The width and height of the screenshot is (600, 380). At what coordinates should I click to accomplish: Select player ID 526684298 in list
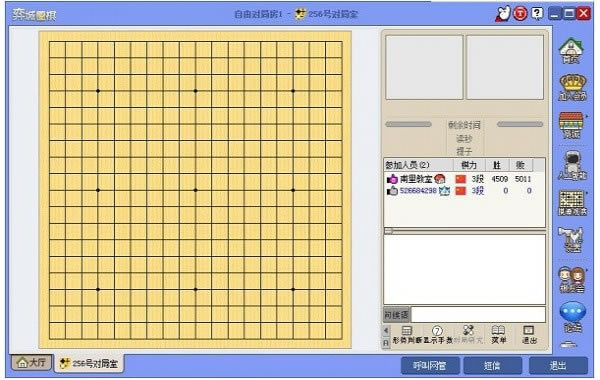click(418, 191)
